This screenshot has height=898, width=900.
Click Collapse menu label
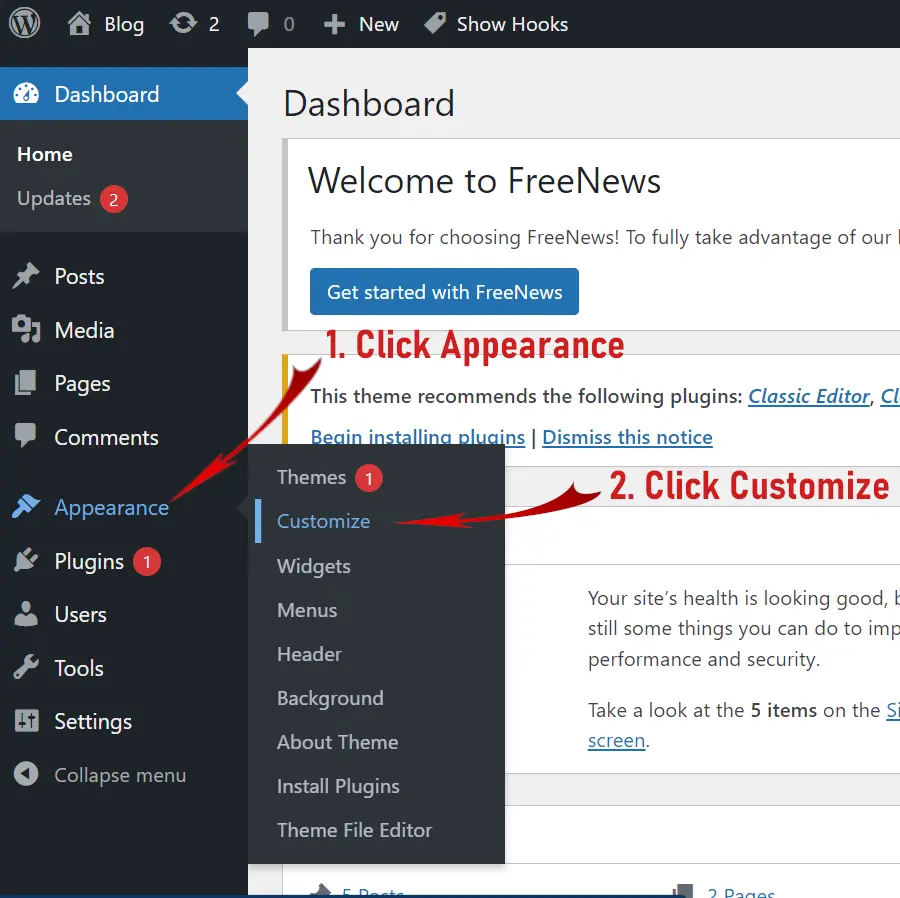[120, 775]
